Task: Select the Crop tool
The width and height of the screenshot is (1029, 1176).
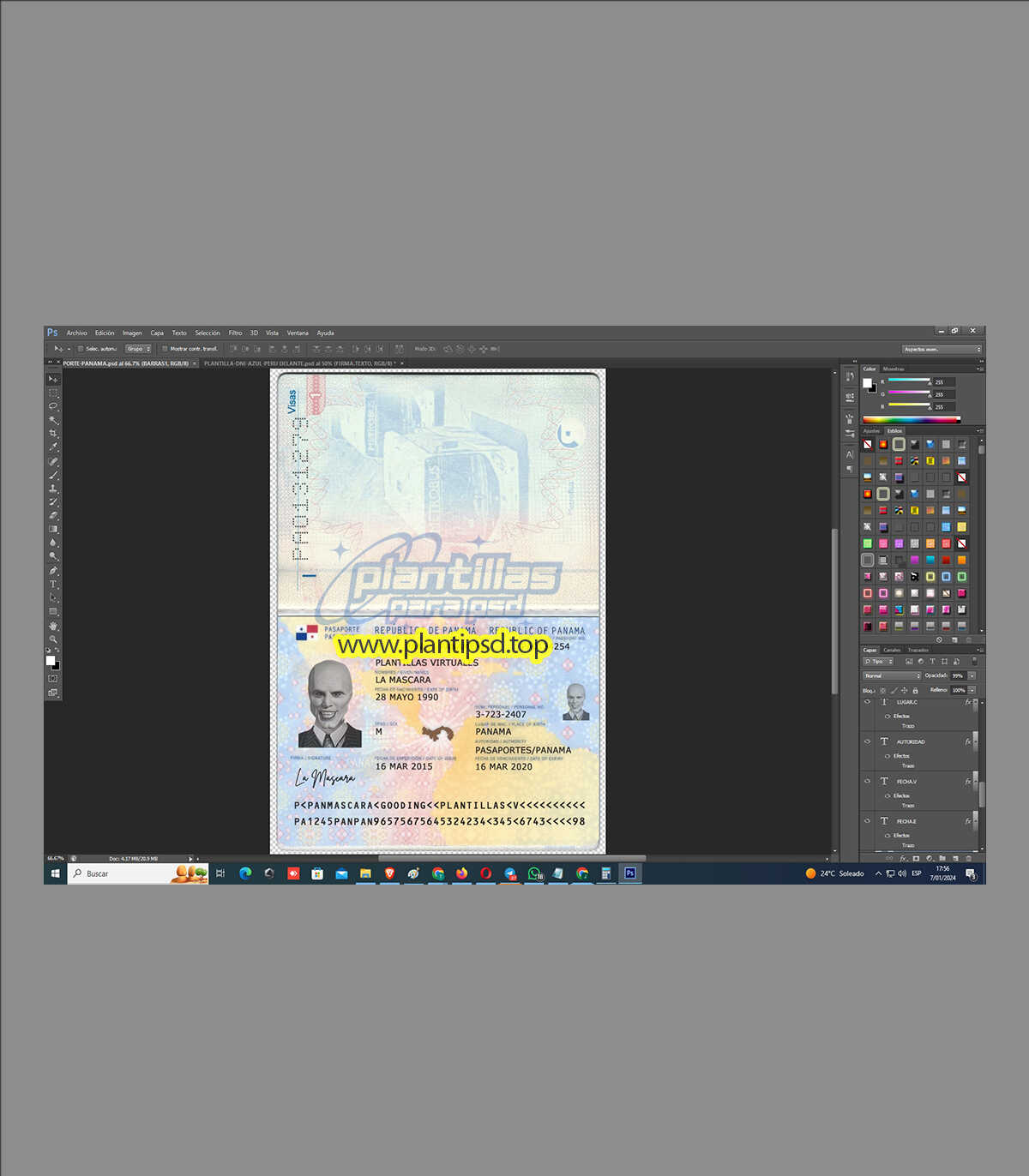Action: tap(53, 434)
